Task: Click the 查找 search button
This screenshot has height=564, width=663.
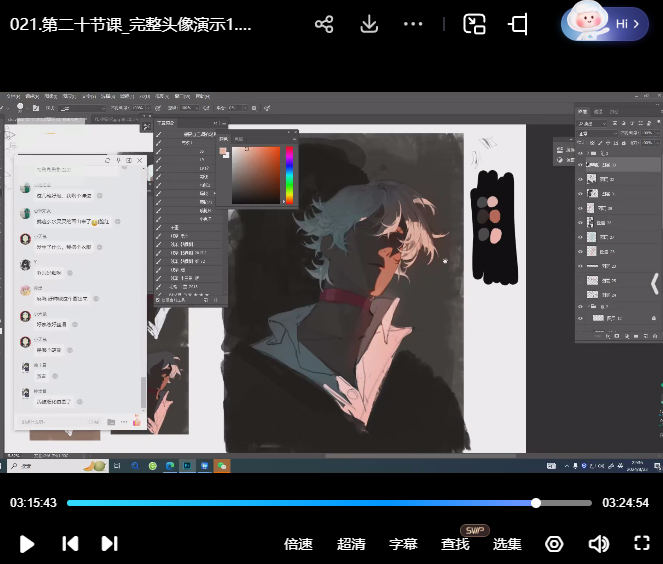Action: (x=455, y=544)
